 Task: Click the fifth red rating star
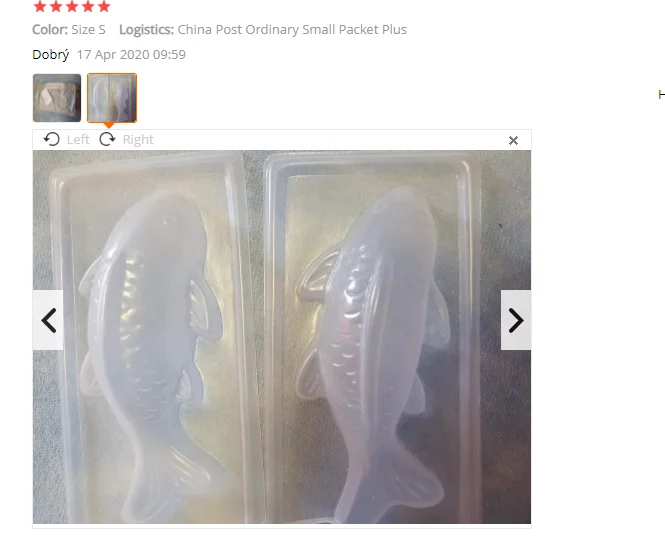104,6
